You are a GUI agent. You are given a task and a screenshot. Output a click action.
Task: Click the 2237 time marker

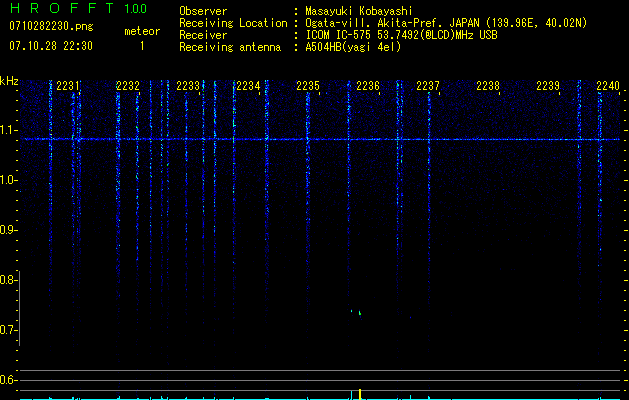[428, 86]
